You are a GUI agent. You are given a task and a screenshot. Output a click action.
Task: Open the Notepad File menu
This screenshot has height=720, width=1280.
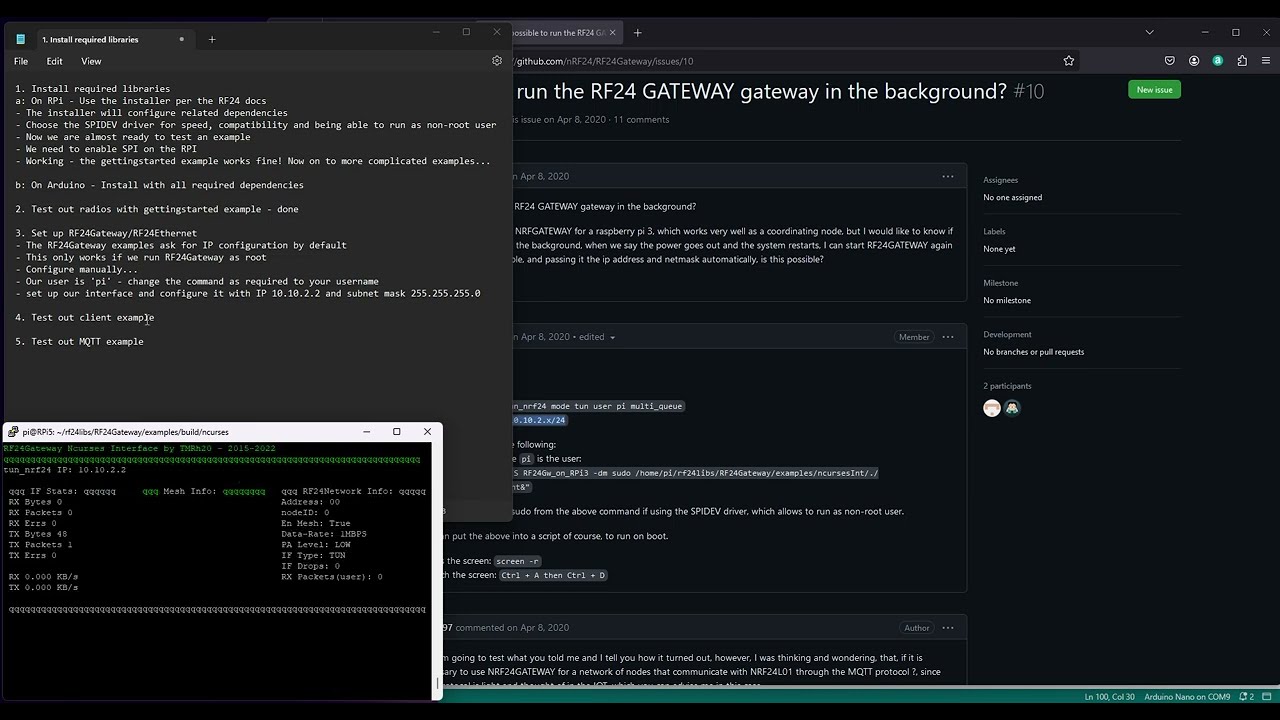(21, 61)
